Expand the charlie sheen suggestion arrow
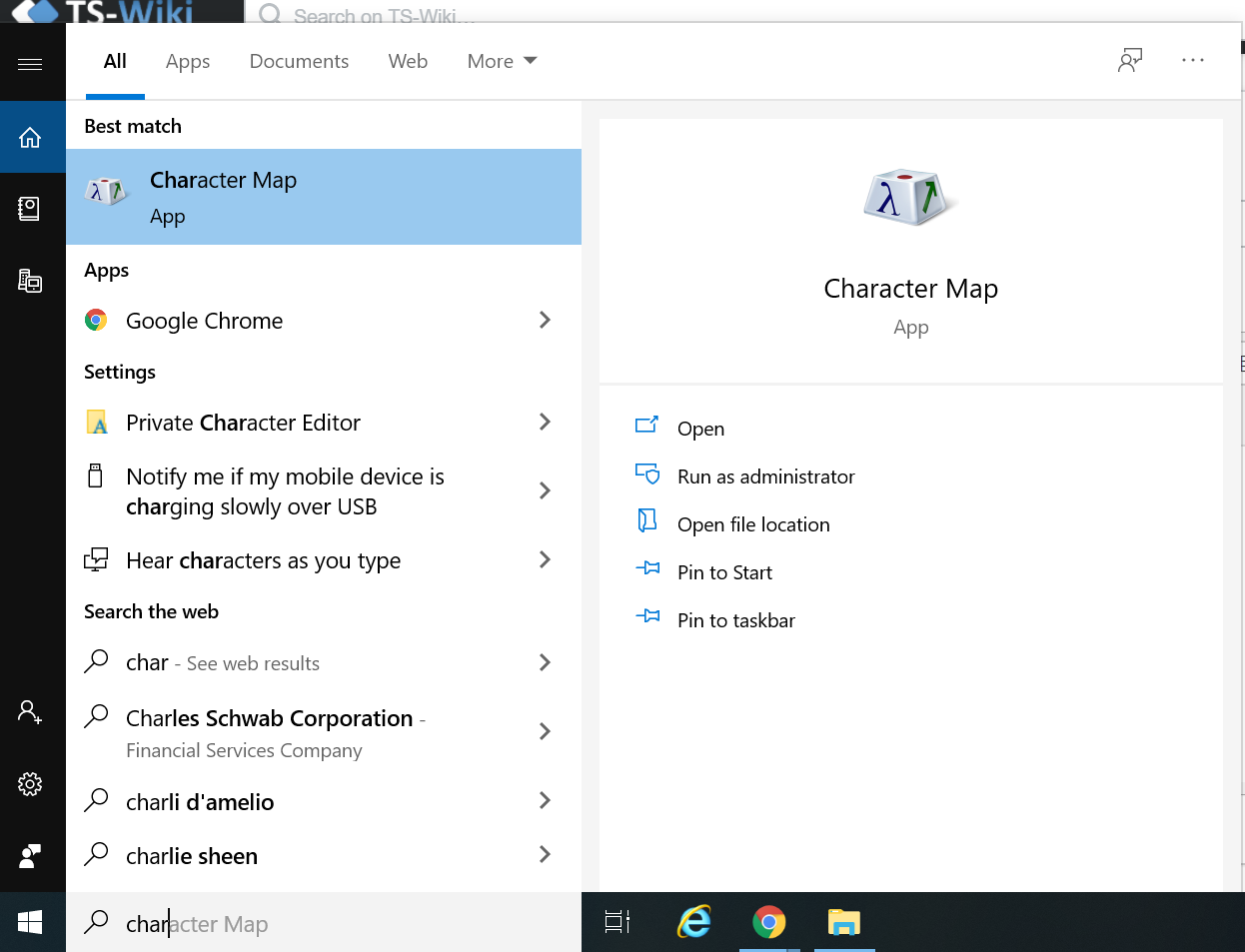The width and height of the screenshot is (1245, 952). click(545, 854)
